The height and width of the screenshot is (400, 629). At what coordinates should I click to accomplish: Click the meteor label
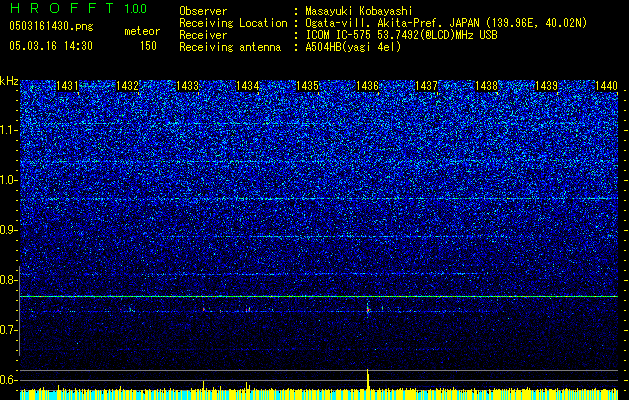coord(142,31)
